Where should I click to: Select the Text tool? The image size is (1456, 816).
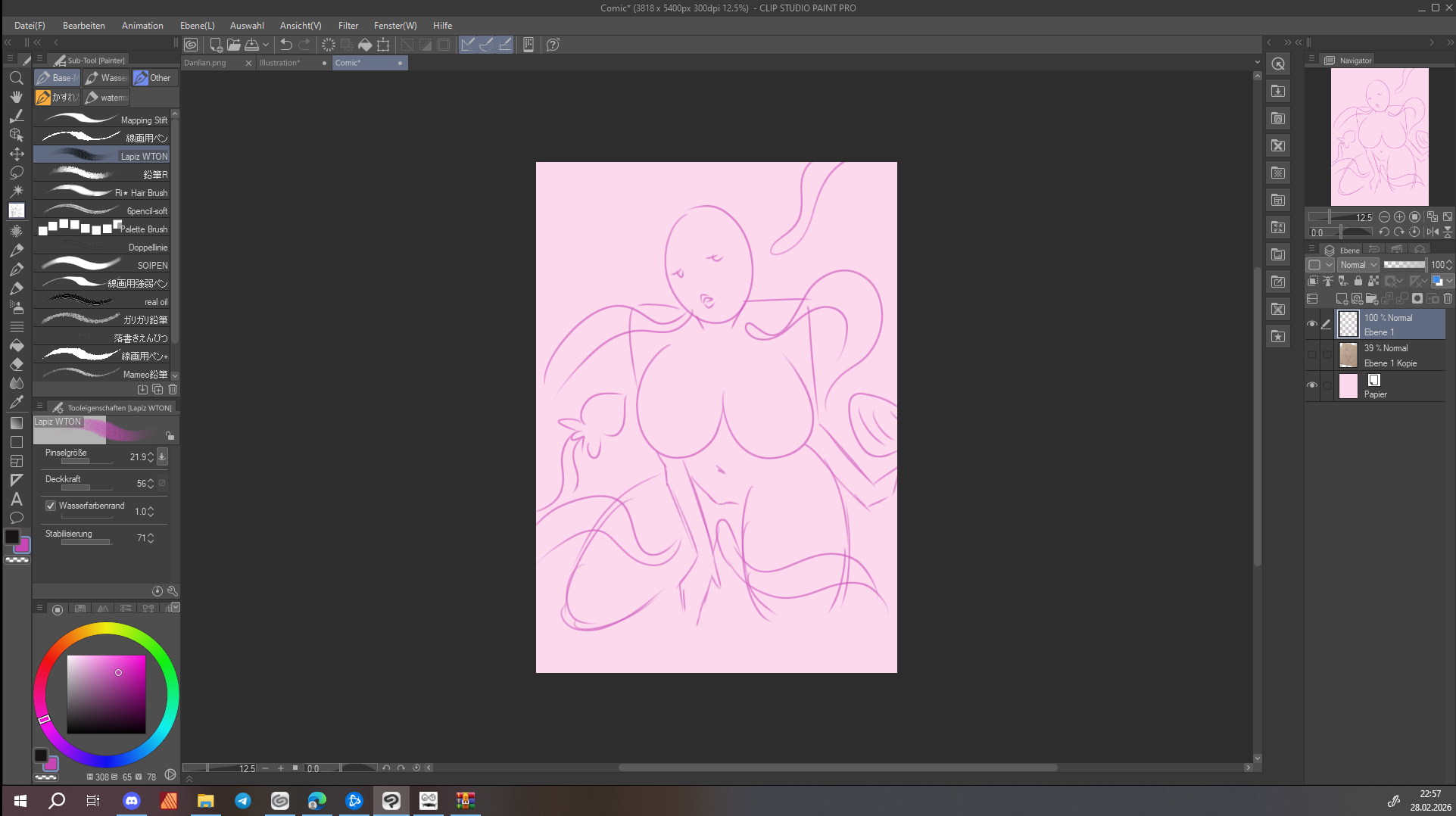click(x=16, y=499)
